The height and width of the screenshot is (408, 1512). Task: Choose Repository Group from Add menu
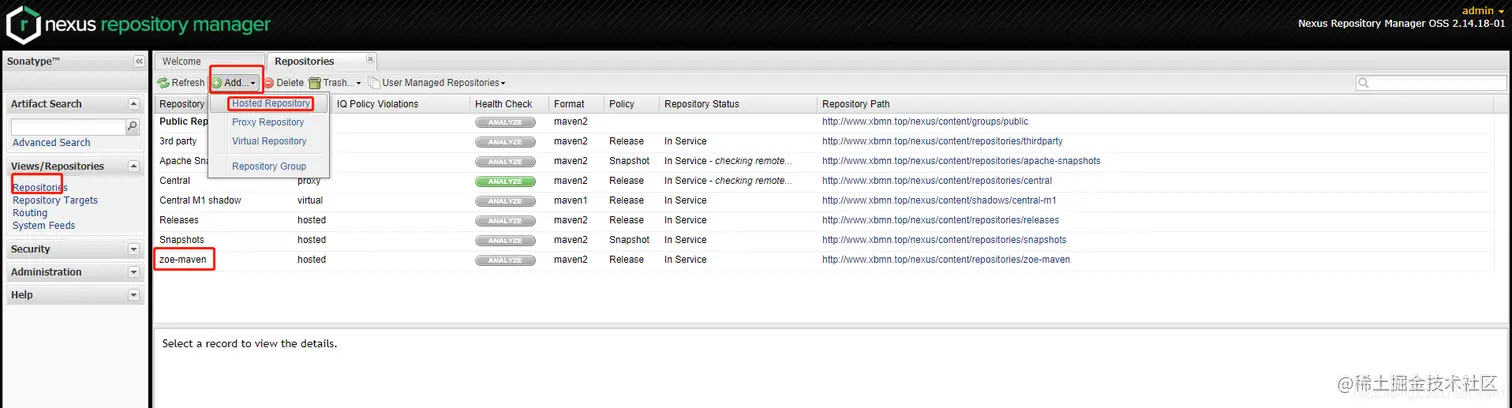[269, 166]
